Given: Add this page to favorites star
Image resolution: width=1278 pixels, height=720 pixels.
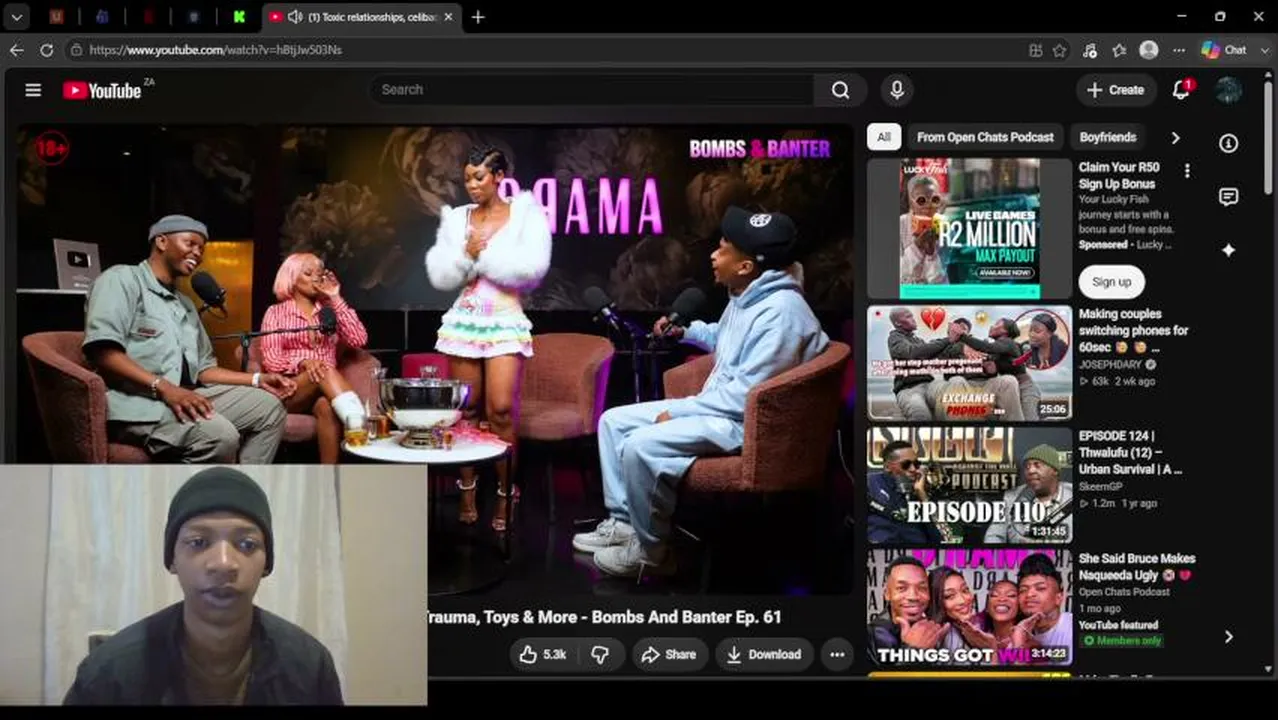Looking at the screenshot, I should (x=1060, y=49).
